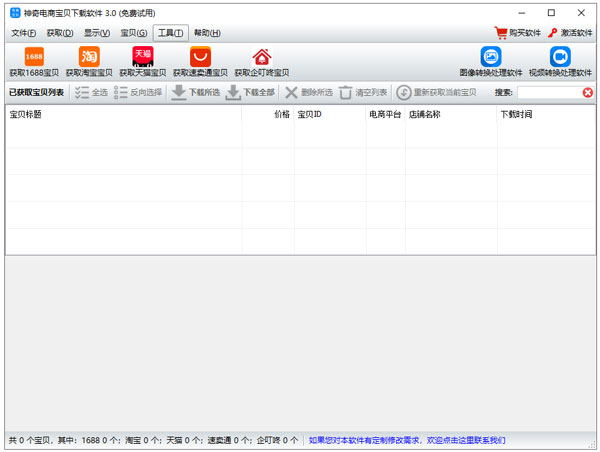Click the 激活软件 key button
The image size is (600, 452).
pos(570,33)
